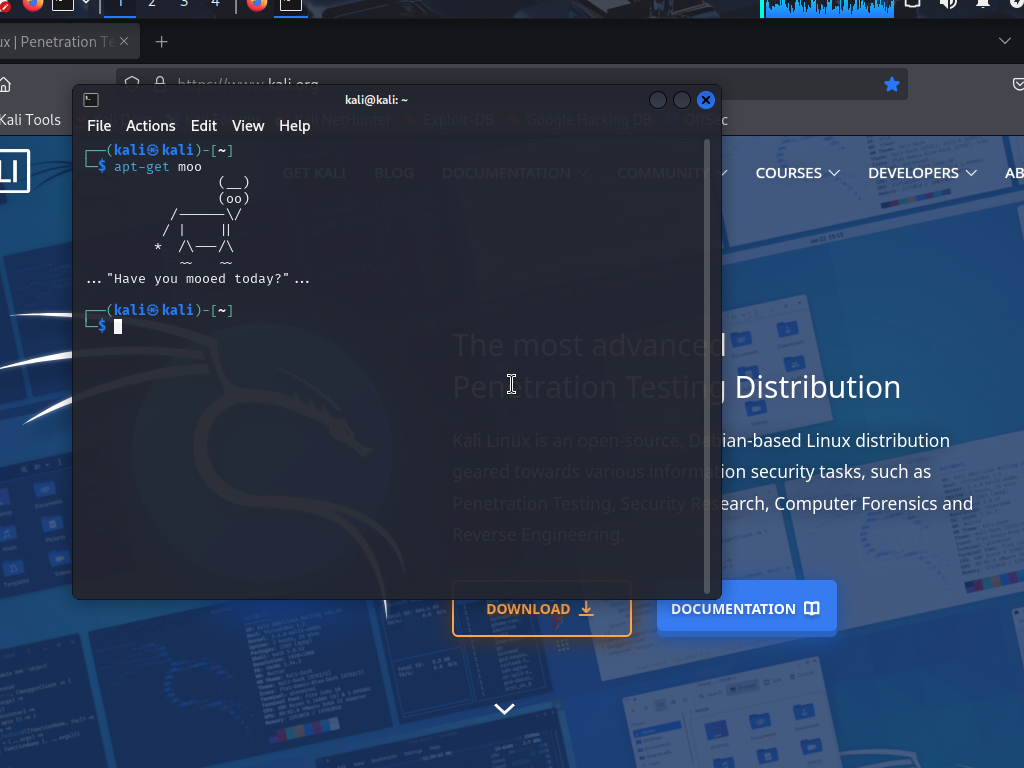Open the Help menu in the terminal

pyautogui.click(x=295, y=126)
